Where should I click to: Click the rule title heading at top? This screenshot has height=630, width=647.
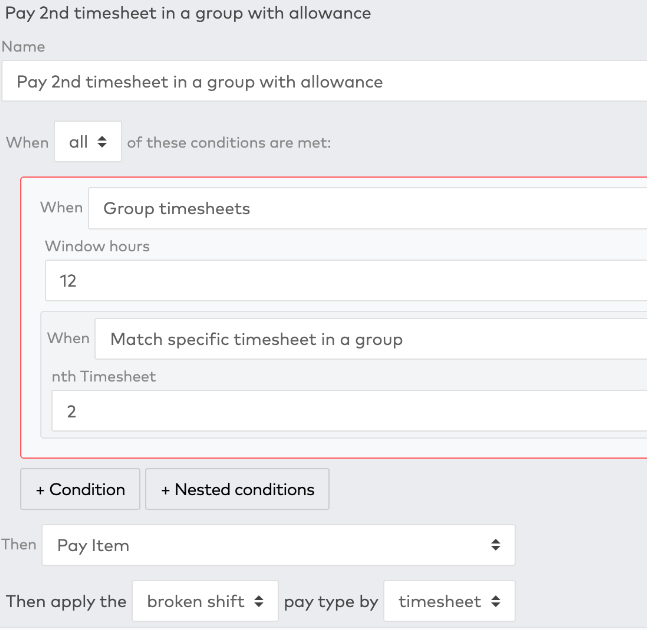[188, 14]
